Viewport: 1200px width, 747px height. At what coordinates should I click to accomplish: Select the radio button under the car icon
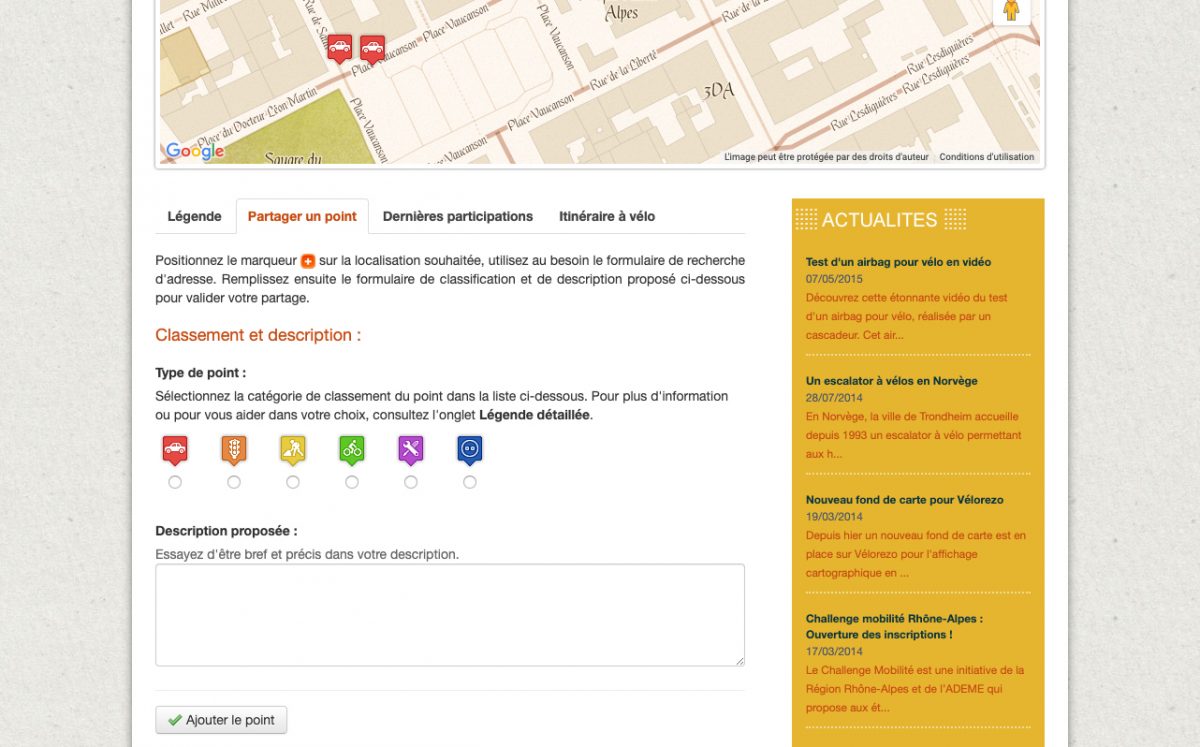(175, 482)
